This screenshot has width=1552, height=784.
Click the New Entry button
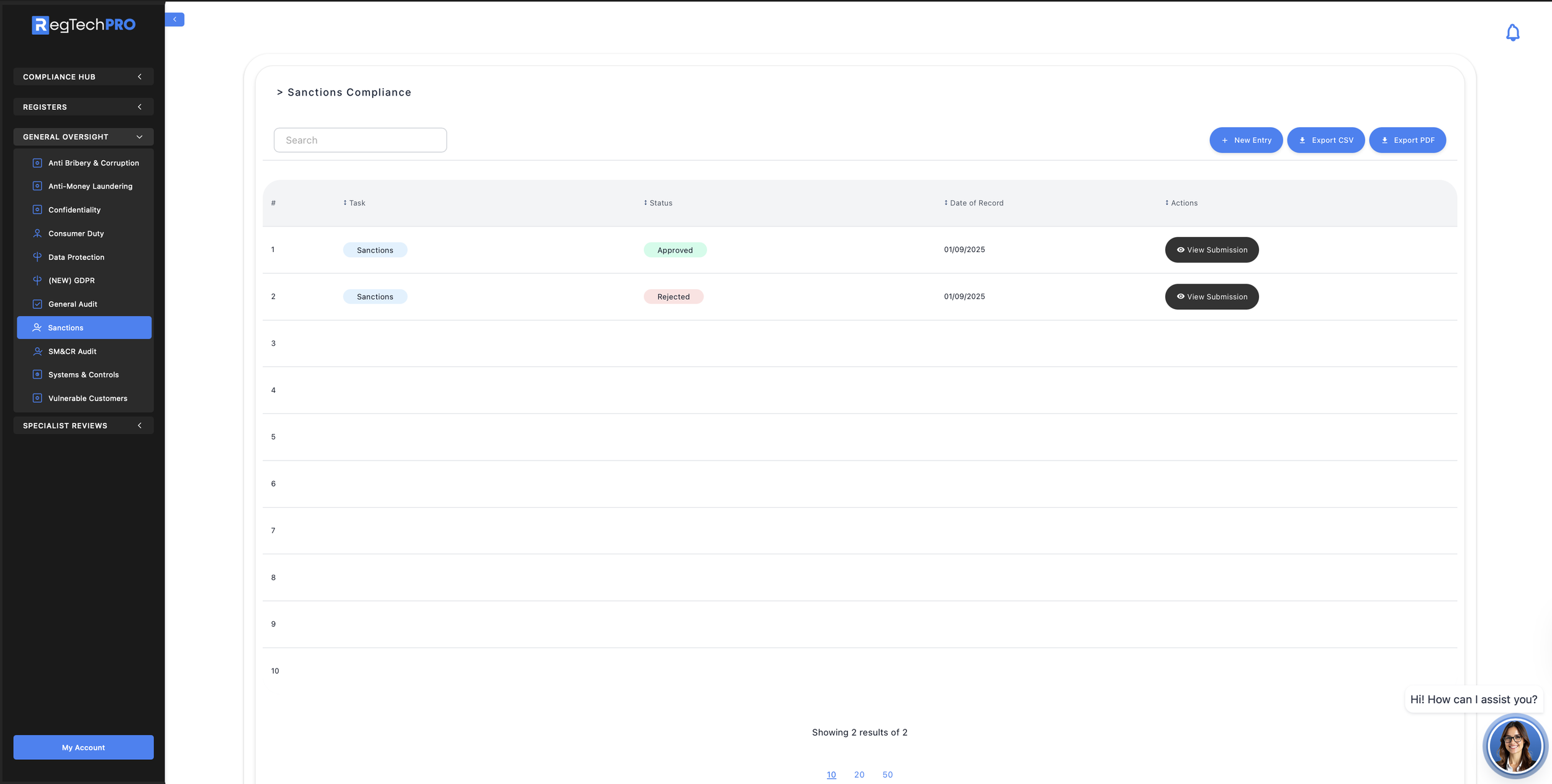tap(1245, 140)
